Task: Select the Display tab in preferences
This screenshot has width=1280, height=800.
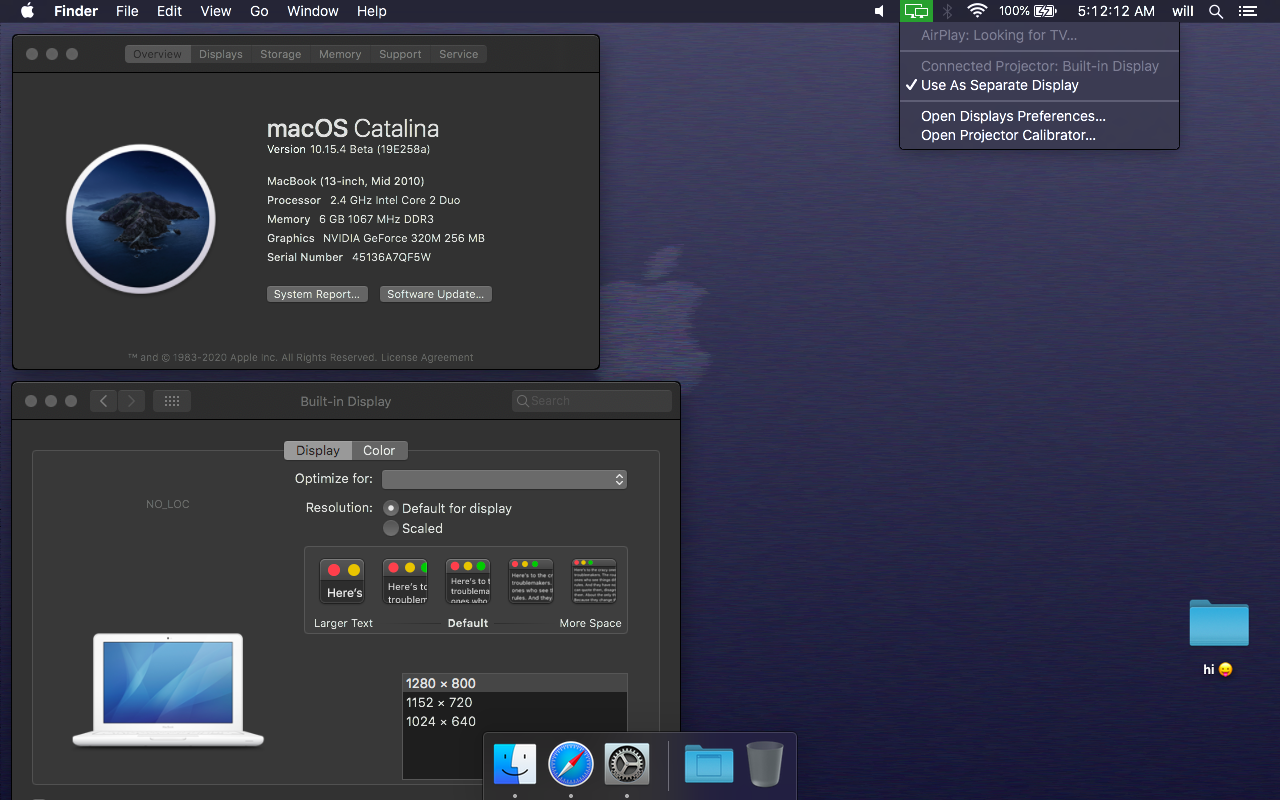Action: pyautogui.click(x=318, y=450)
